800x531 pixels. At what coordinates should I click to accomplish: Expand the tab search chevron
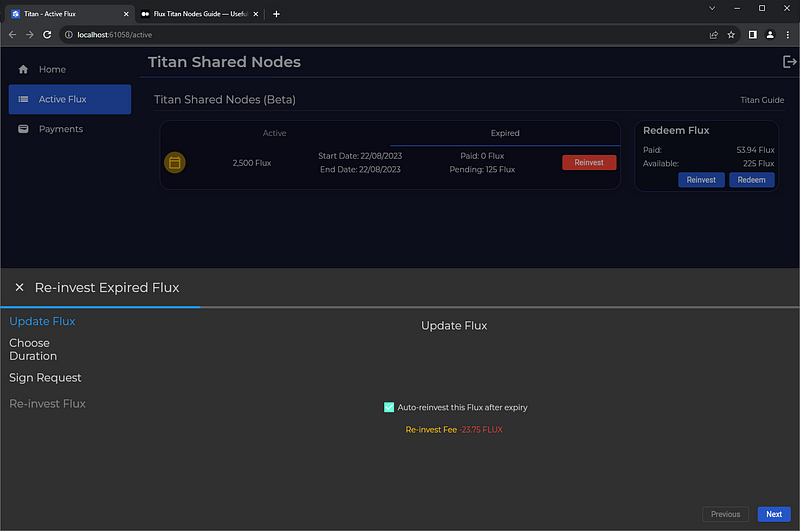(x=713, y=9)
